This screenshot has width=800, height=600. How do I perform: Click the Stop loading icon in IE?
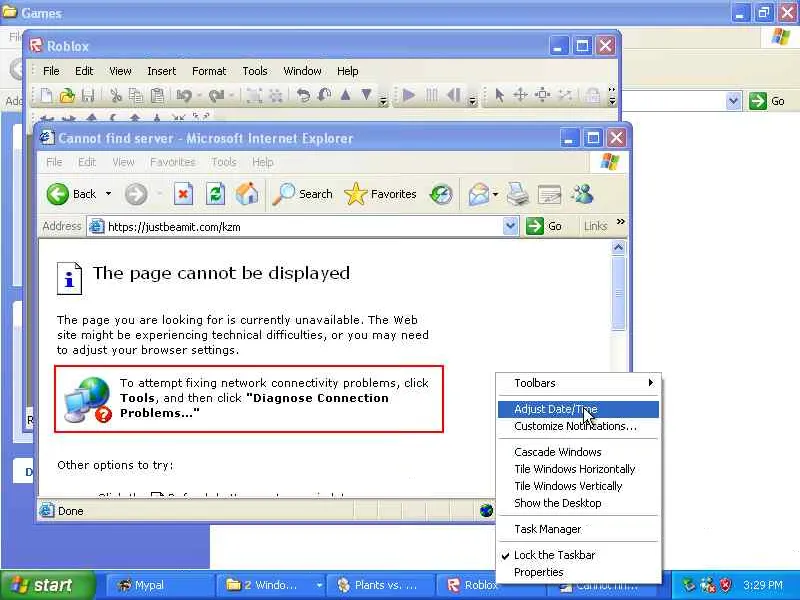[x=184, y=194]
